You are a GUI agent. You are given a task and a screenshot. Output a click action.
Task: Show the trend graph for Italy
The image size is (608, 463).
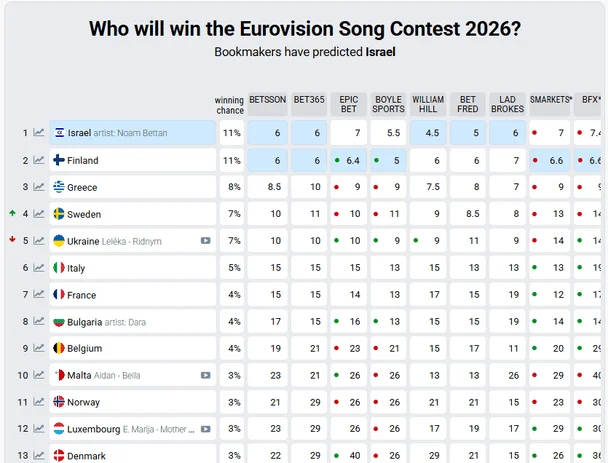coord(38,268)
